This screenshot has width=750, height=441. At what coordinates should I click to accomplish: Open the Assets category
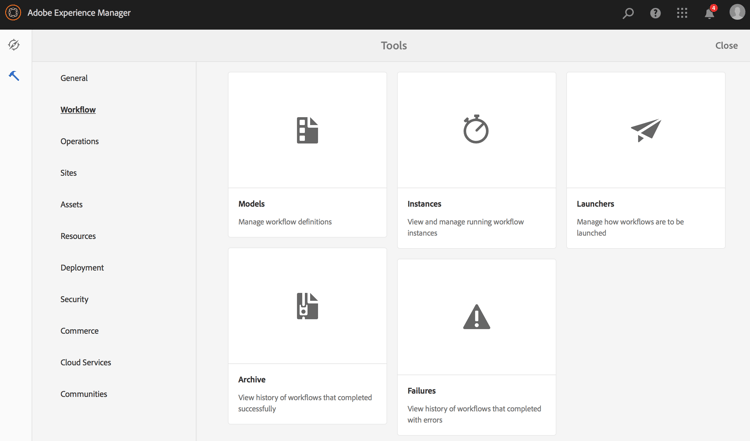tap(71, 204)
